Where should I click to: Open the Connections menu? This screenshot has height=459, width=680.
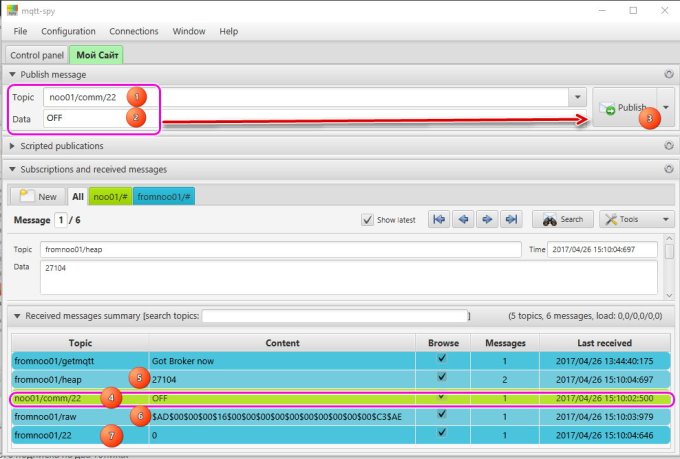[x=133, y=31]
